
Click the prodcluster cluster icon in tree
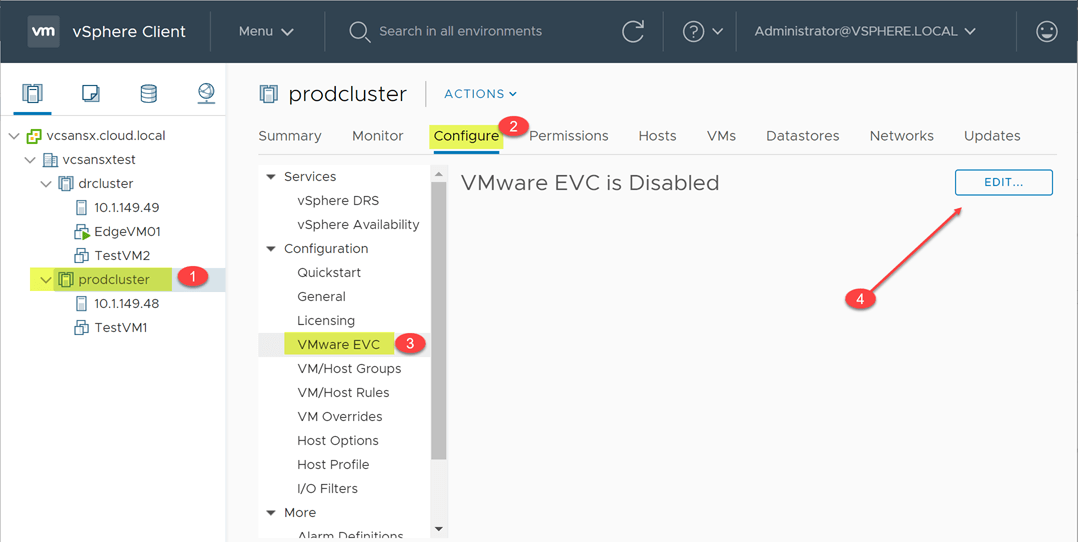[x=66, y=280]
